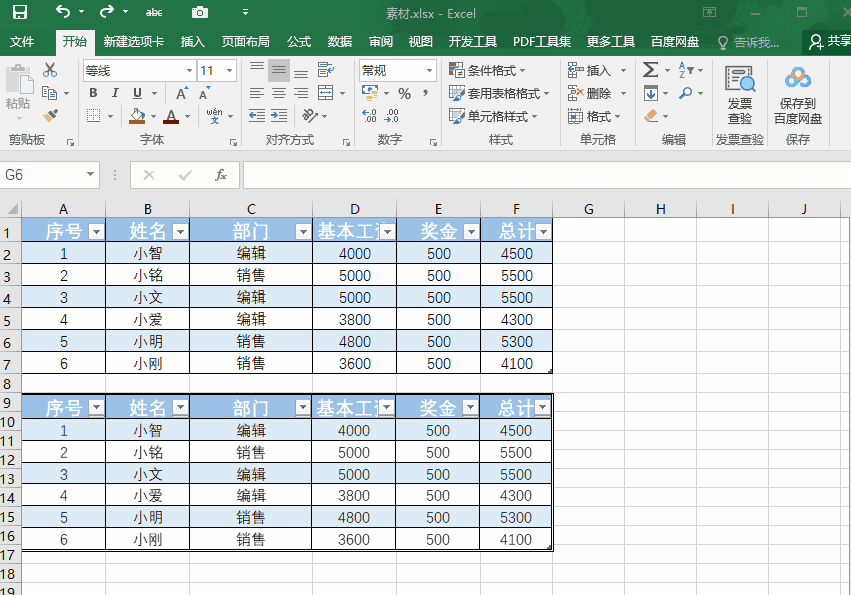
Task: Switch to the 插入 tab
Action: [193, 42]
